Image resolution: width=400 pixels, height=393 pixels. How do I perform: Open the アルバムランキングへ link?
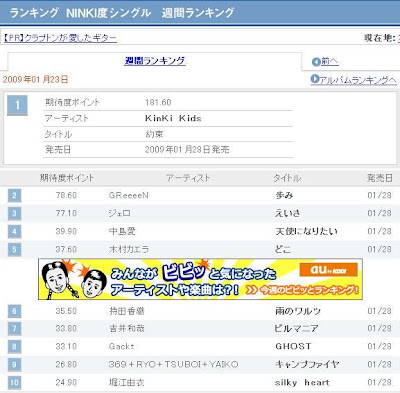tap(358, 80)
